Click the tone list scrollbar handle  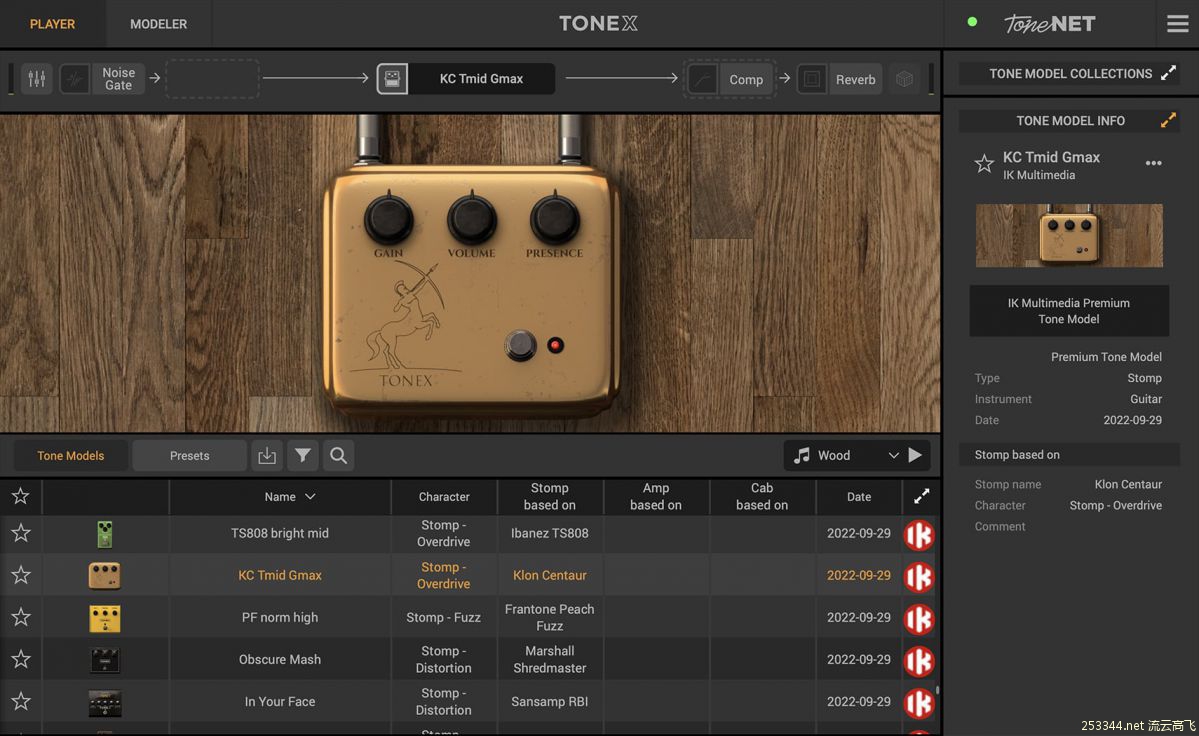937,690
